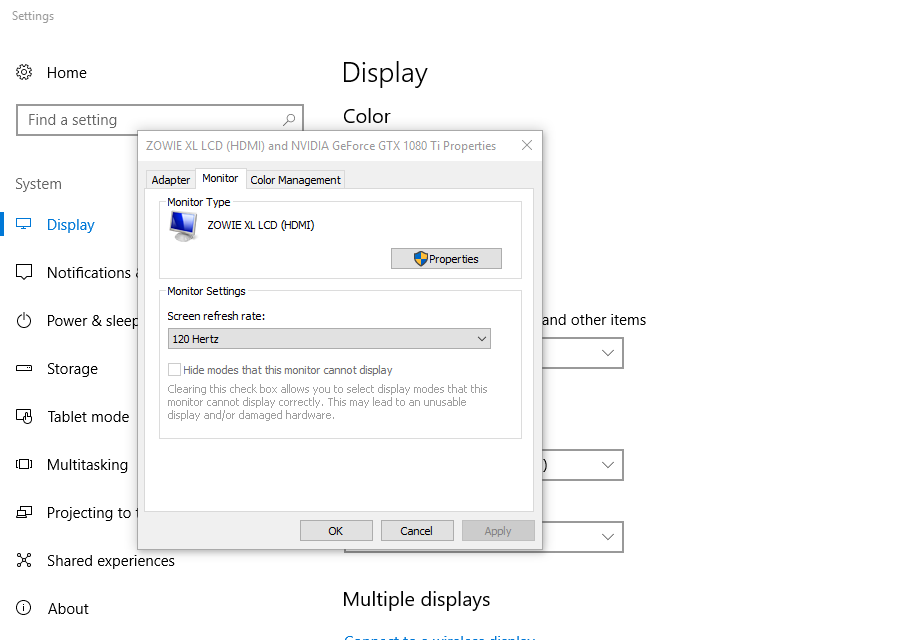The image size is (916, 640).
Task: Click the System section label
Action: pyautogui.click(x=39, y=184)
